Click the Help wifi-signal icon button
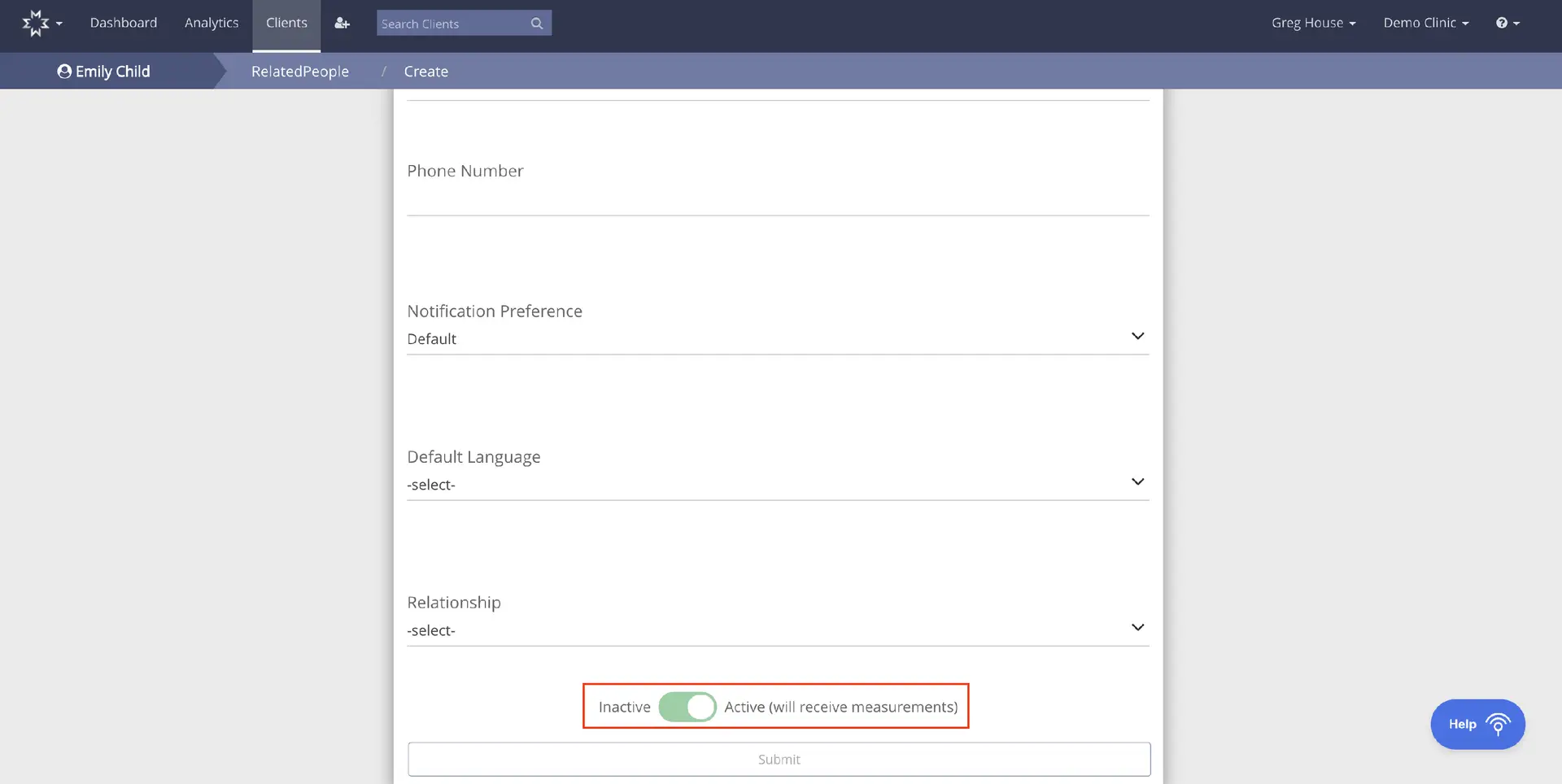Screen dimensions: 1562x784 (1498, 724)
